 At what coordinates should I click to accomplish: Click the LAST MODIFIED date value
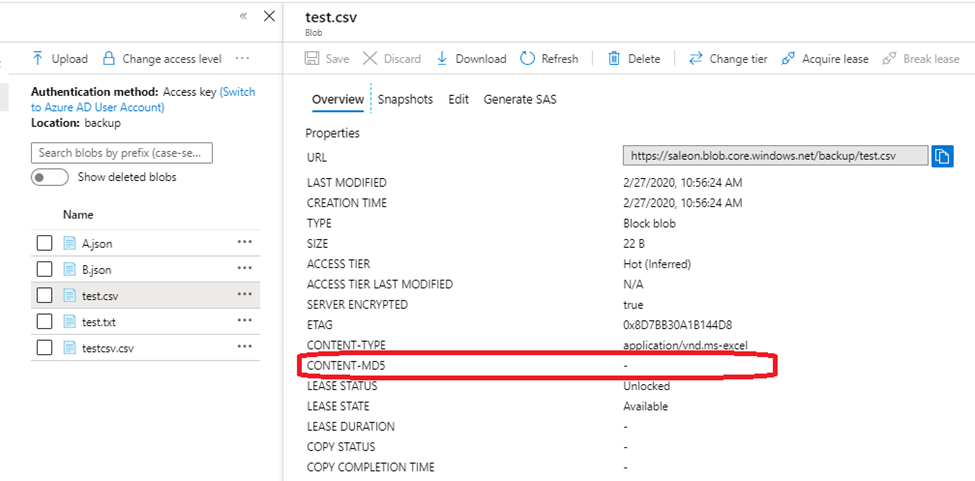[682, 183]
